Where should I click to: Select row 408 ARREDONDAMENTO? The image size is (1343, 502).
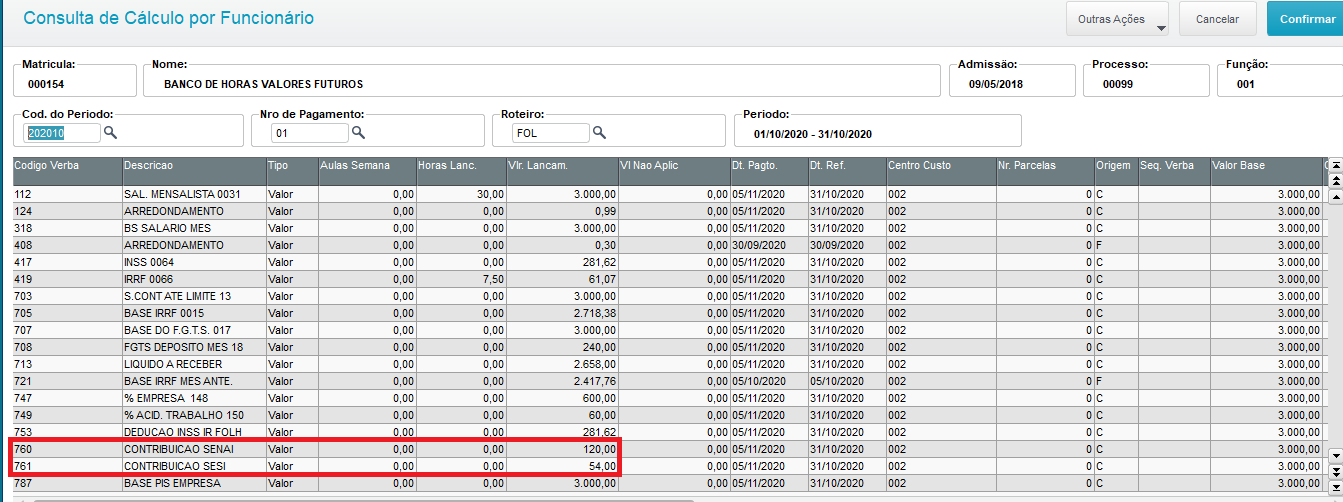[667, 245]
